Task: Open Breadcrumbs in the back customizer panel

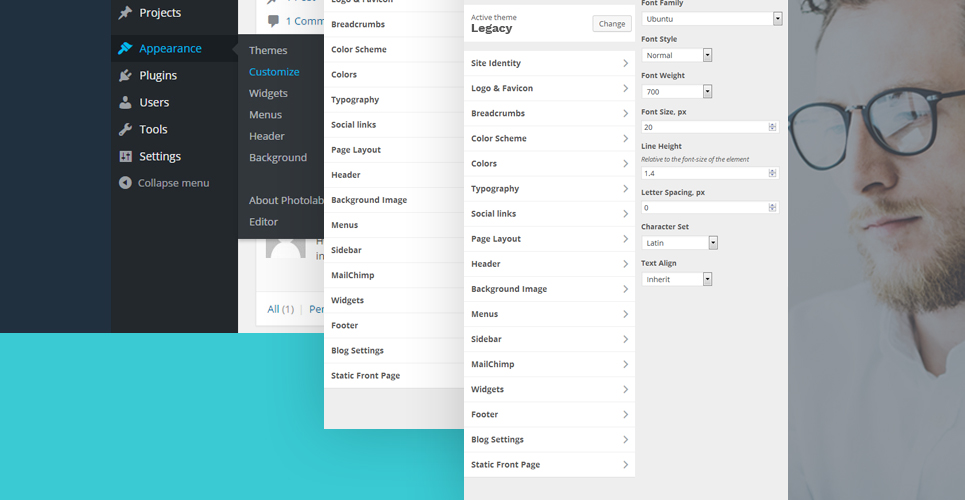Action: (x=394, y=25)
